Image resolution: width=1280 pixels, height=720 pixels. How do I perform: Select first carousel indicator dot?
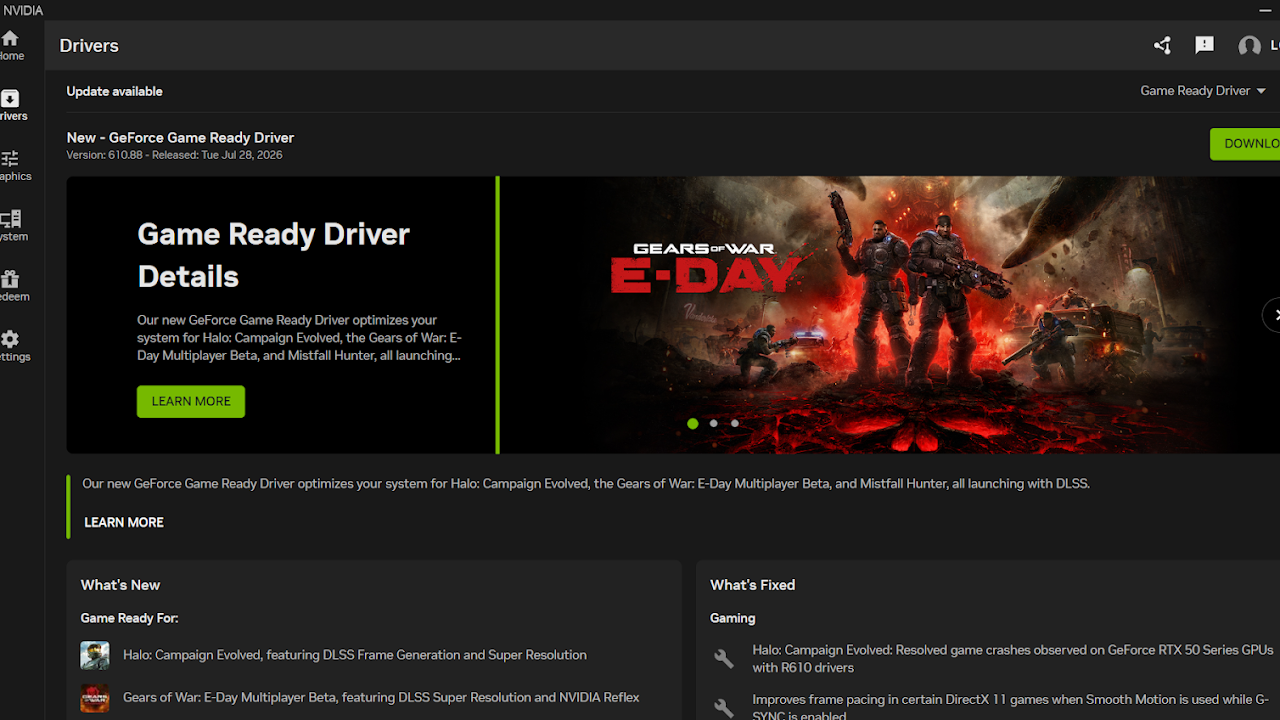[x=692, y=423]
